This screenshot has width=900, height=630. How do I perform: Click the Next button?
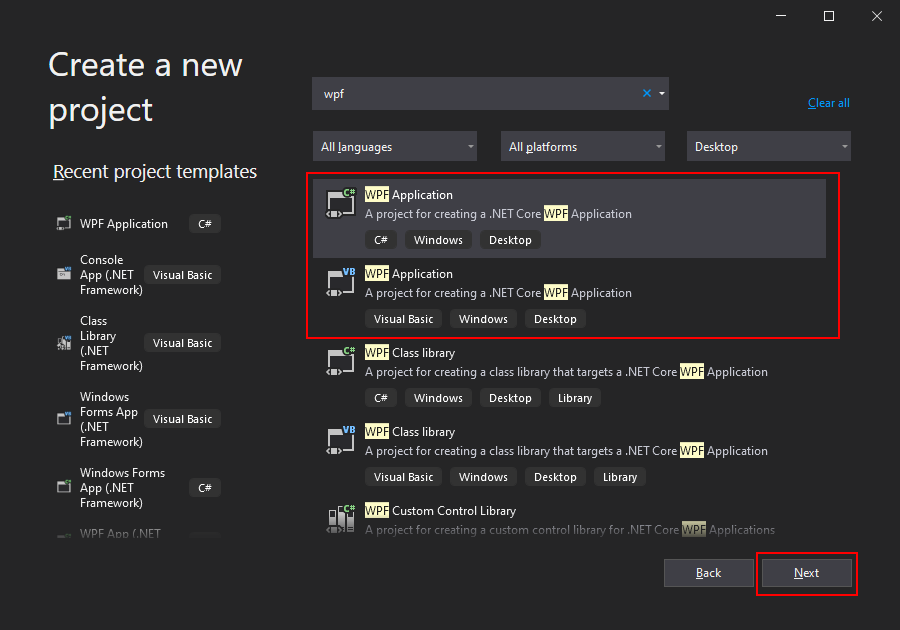click(x=806, y=573)
